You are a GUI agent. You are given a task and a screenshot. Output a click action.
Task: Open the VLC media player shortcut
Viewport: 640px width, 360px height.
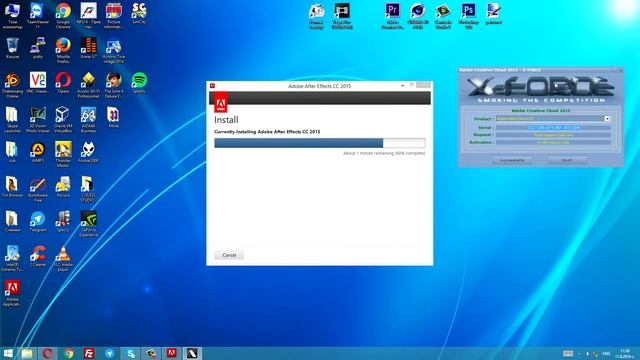pos(63,258)
